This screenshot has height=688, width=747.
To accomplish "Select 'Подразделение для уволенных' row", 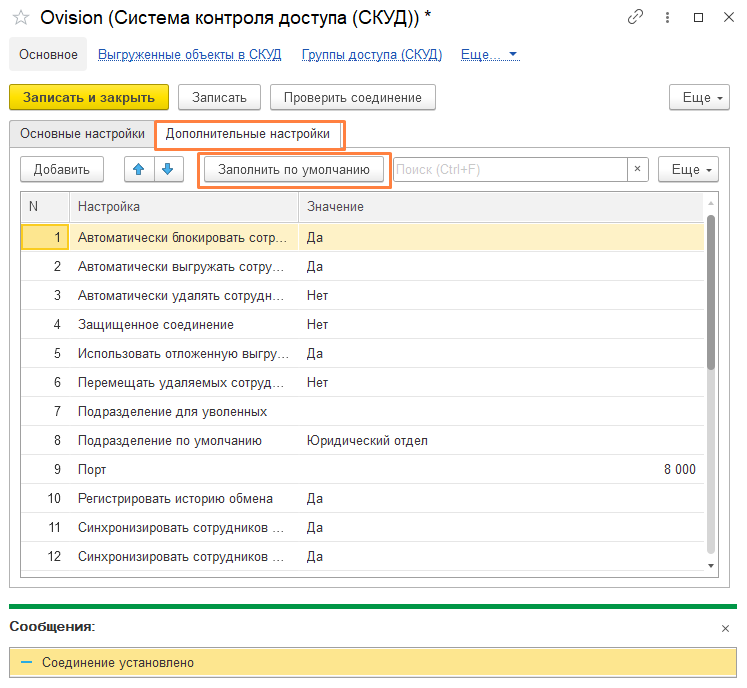I will click(x=363, y=412).
